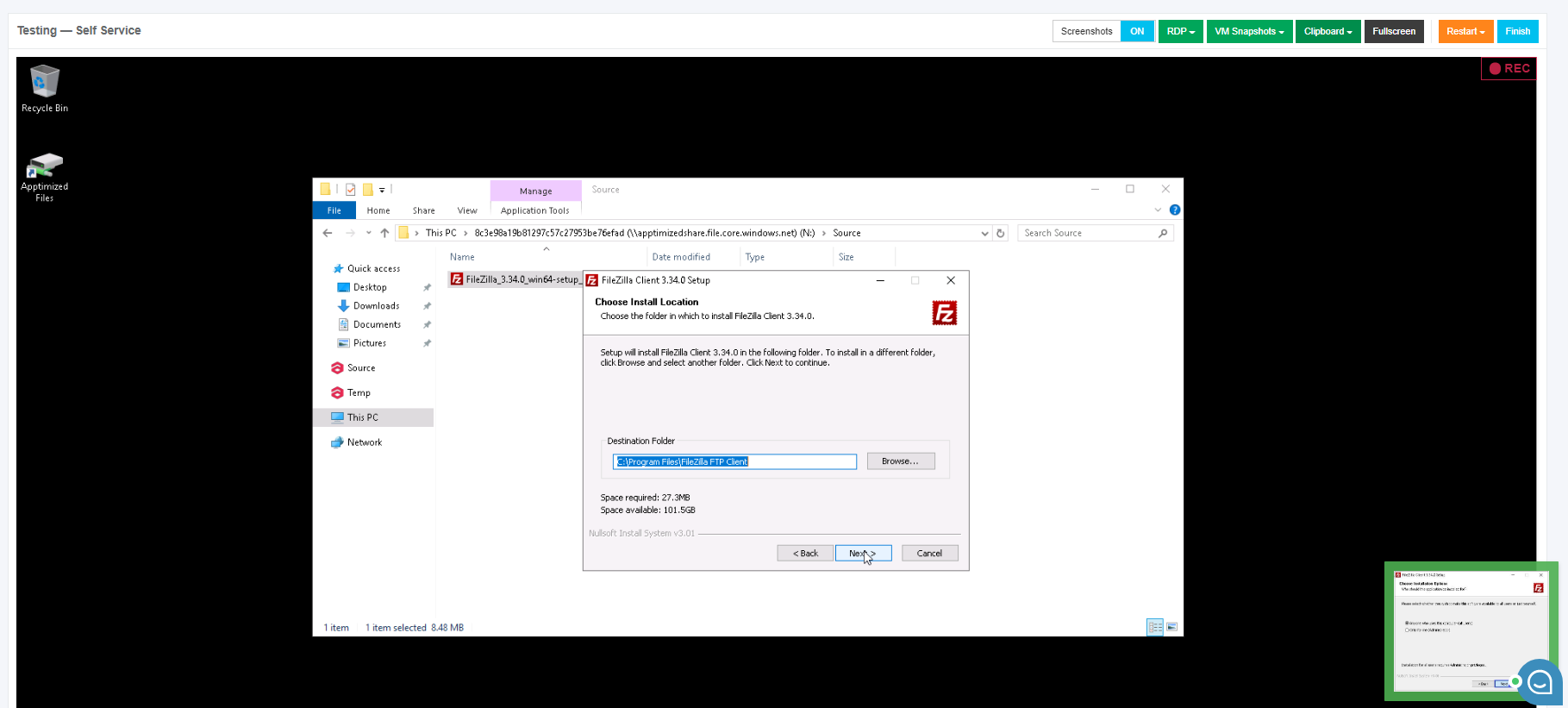Viewport: 1568px width, 708px height.
Task: Click the search magnifier in Search Source
Action: coord(1163,233)
